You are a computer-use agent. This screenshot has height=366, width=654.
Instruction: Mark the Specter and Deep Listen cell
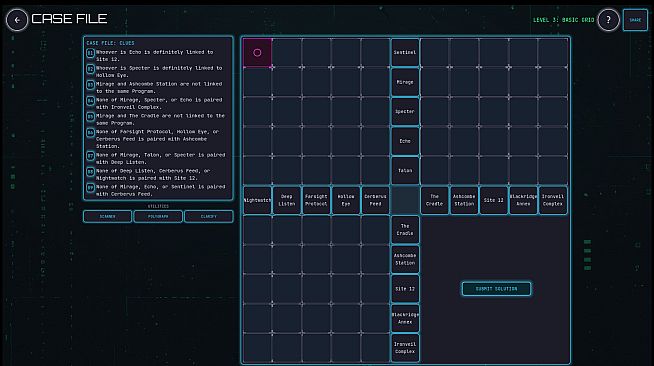tap(287, 111)
